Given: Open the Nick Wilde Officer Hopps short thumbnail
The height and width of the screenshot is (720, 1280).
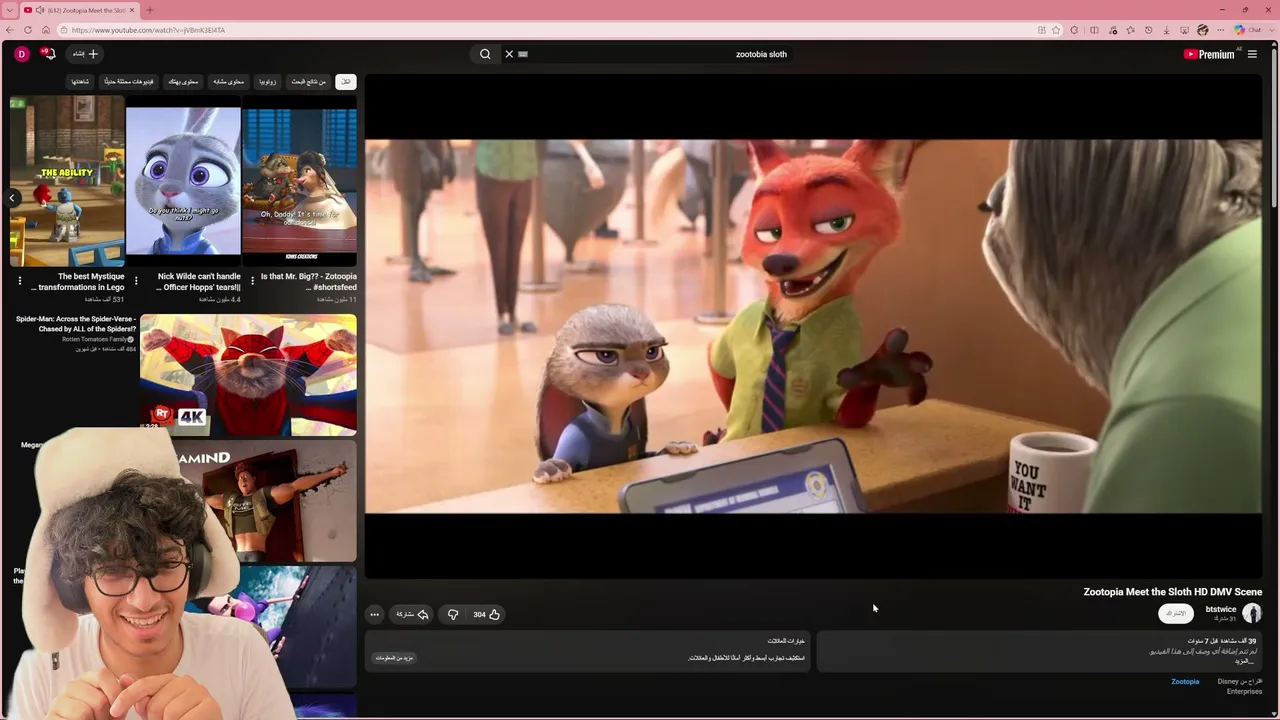Looking at the screenshot, I should 183,181.
